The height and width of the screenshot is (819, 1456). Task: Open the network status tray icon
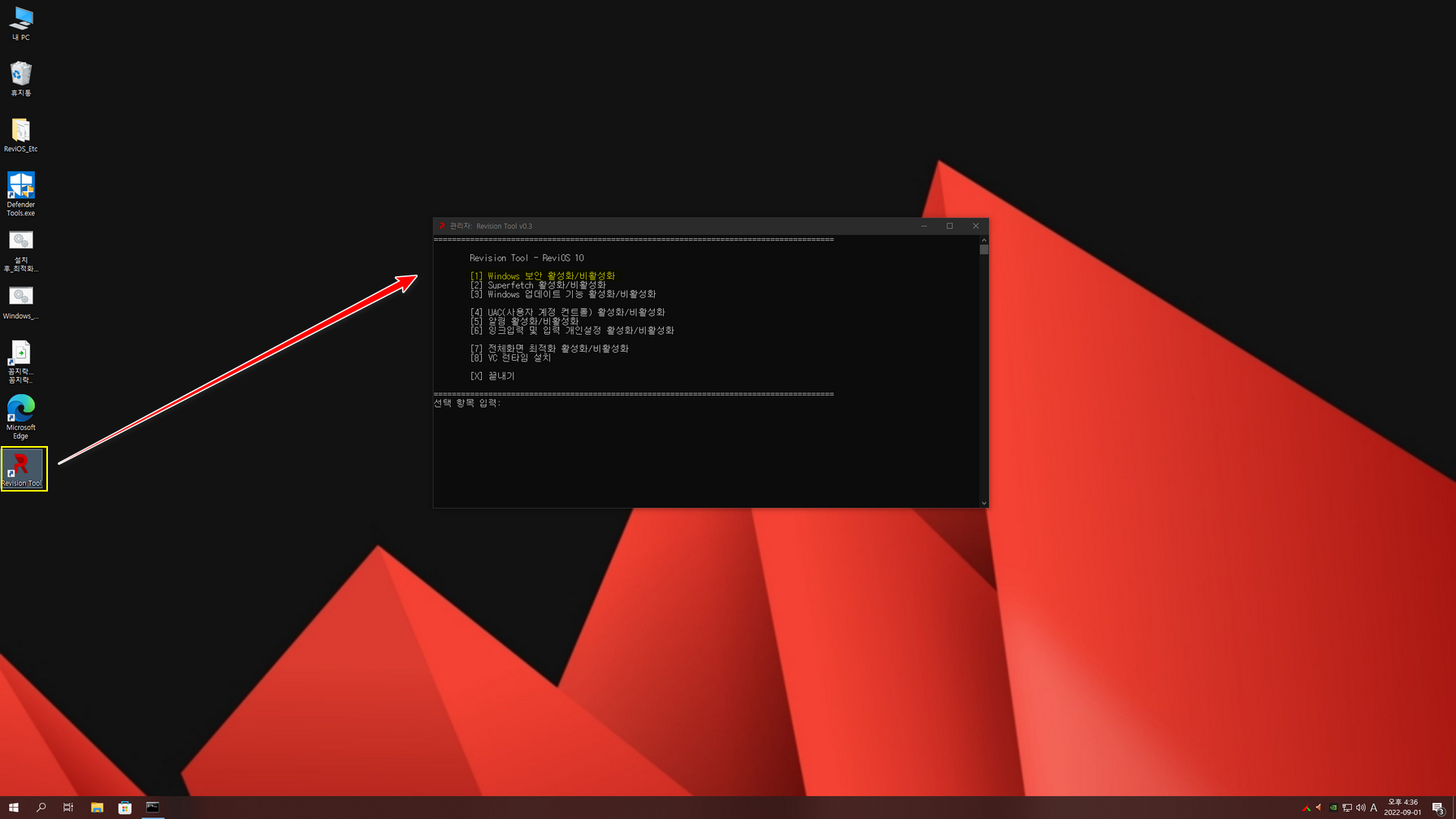pos(1347,808)
